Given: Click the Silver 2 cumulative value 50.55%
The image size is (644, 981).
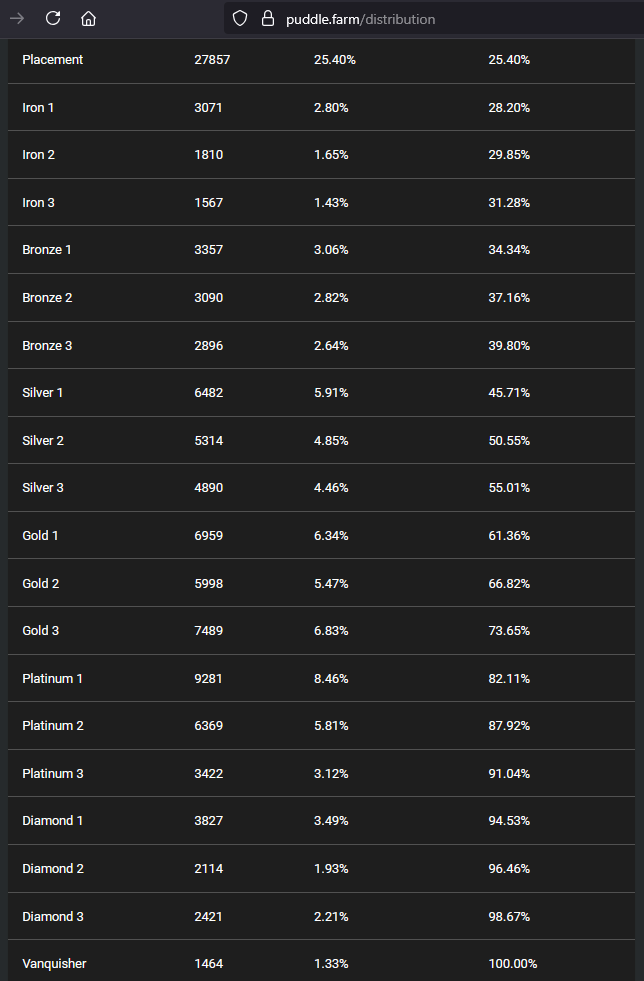Looking at the screenshot, I should click(509, 440).
